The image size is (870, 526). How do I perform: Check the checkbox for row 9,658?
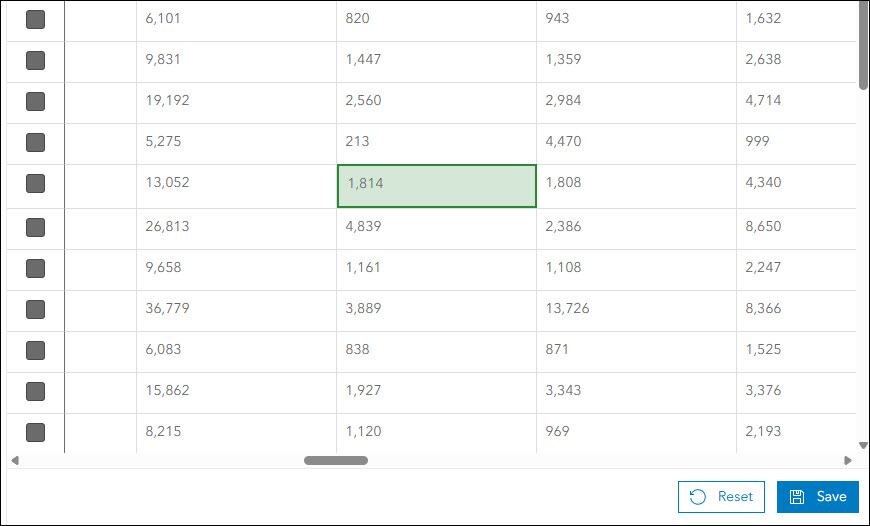pos(35,268)
